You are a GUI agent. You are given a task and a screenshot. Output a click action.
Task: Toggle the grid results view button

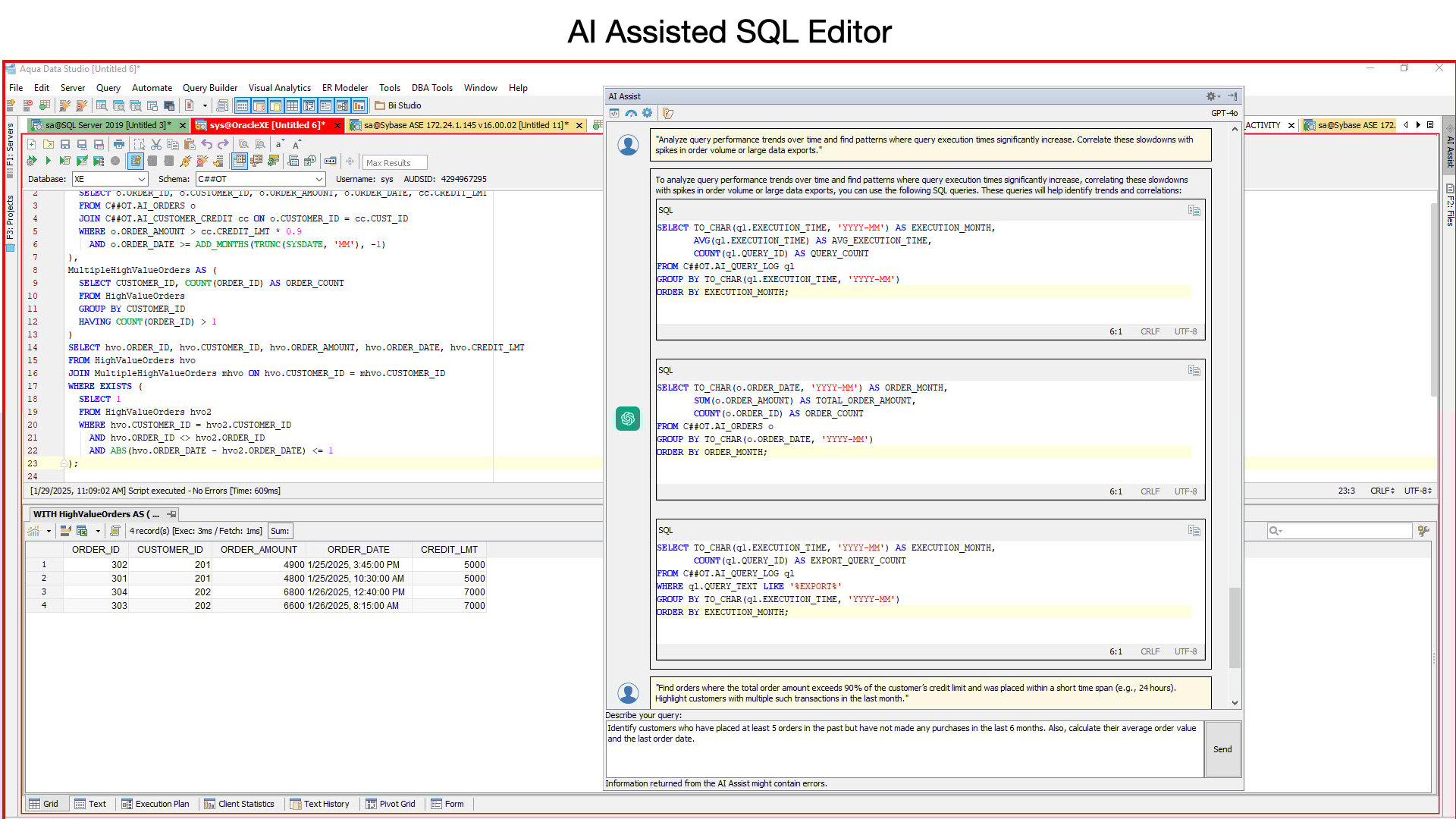[x=240, y=161]
